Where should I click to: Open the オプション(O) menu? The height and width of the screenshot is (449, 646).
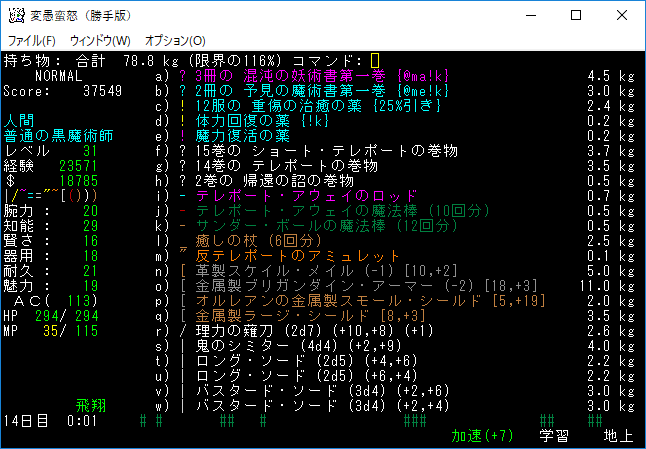(x=175, y=40)
